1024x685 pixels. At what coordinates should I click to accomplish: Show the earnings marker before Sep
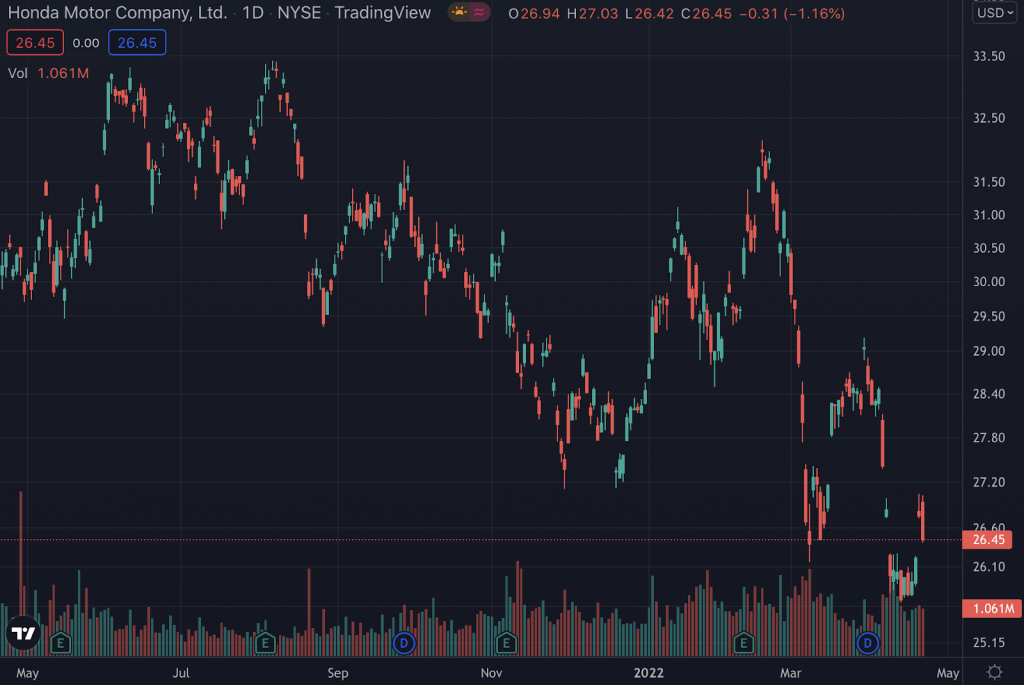coord(265,643)
